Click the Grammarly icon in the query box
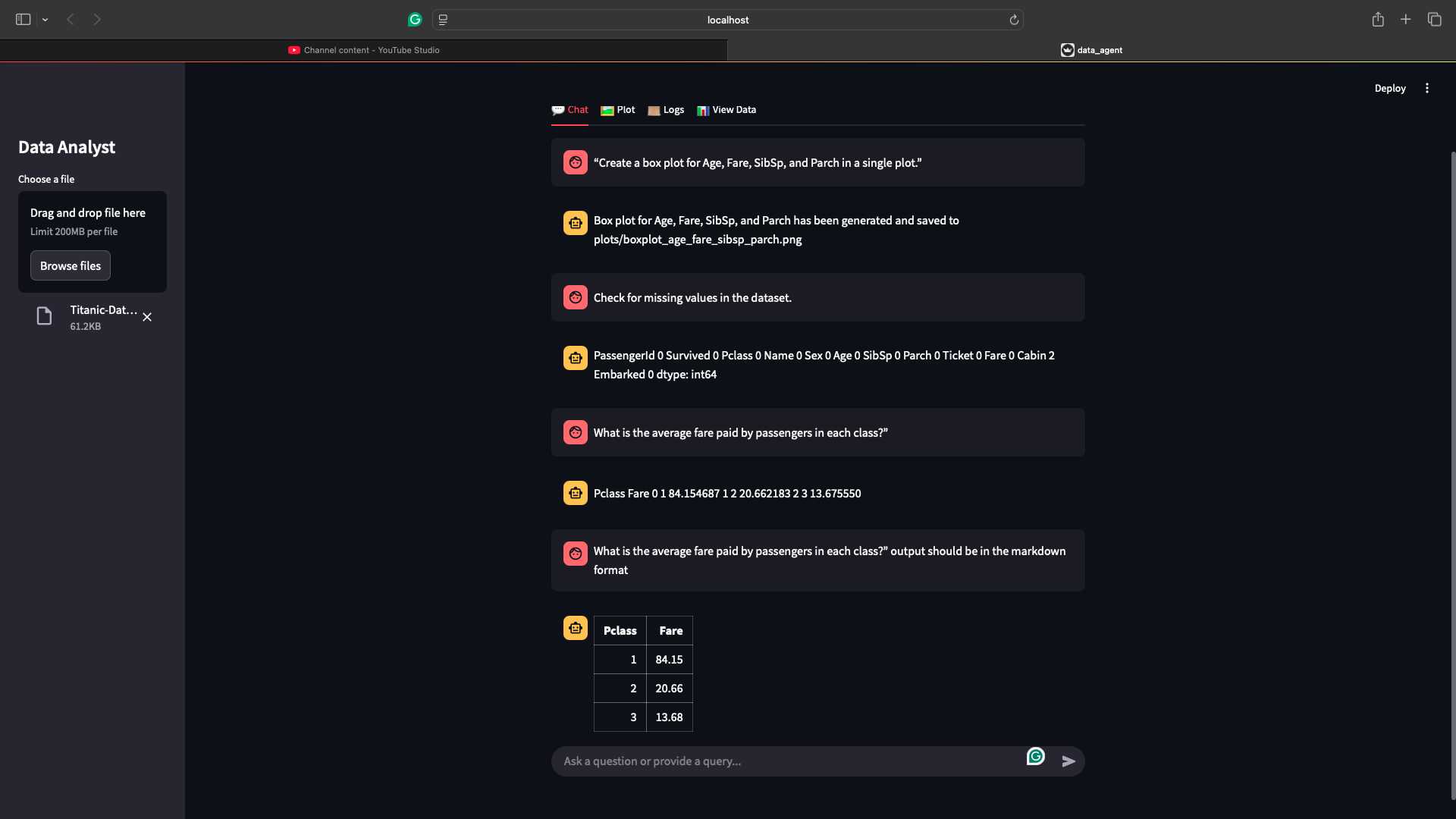The height and width of the screenshot is (819, 1456). coord(1036,756)
